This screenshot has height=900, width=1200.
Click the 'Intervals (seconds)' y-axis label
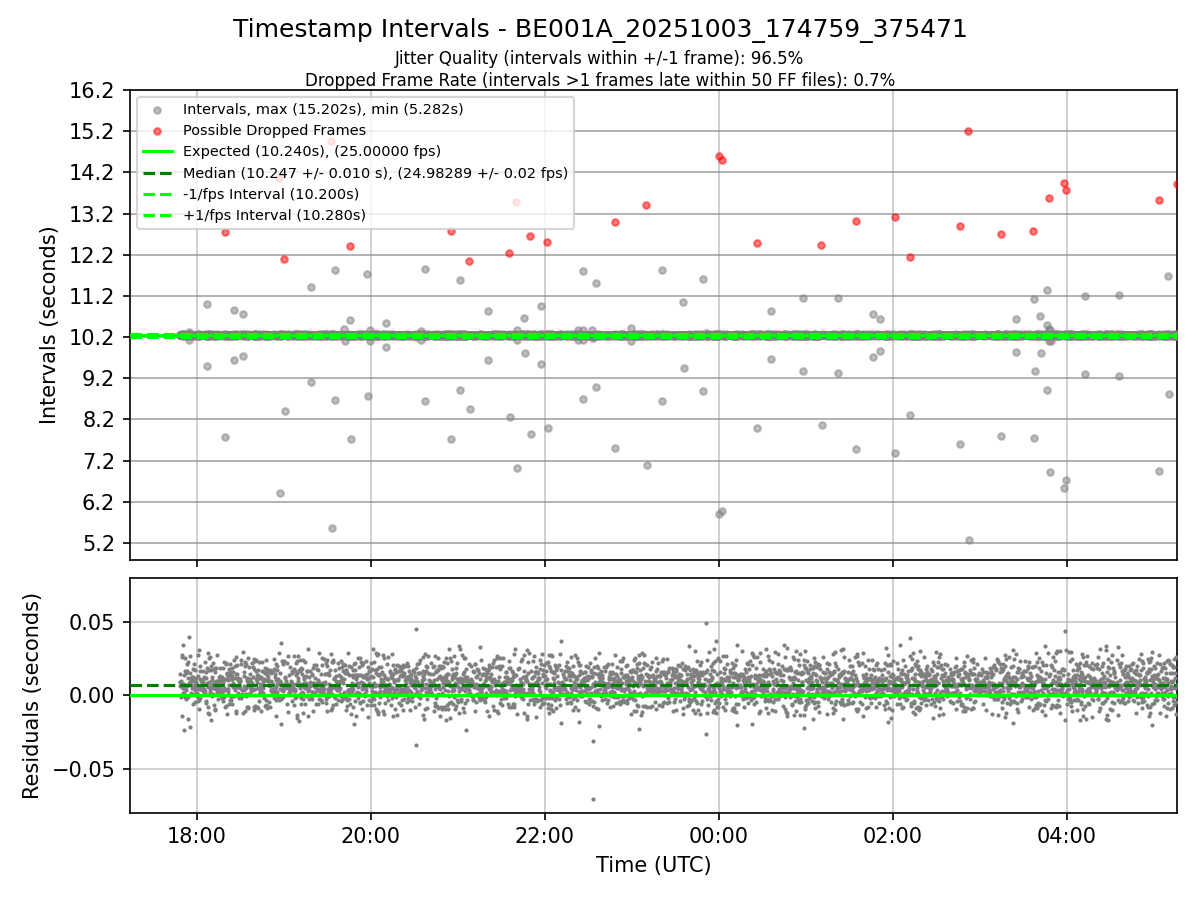tap(49, 325)
